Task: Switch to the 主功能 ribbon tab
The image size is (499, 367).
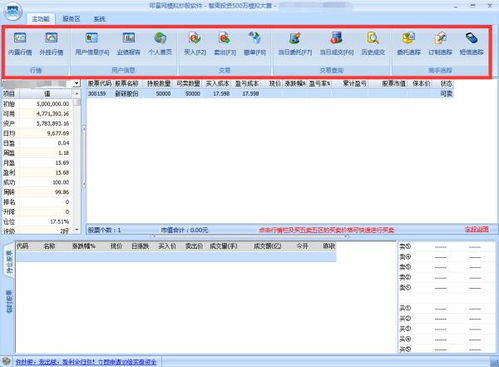Action: tap(40, 19)
